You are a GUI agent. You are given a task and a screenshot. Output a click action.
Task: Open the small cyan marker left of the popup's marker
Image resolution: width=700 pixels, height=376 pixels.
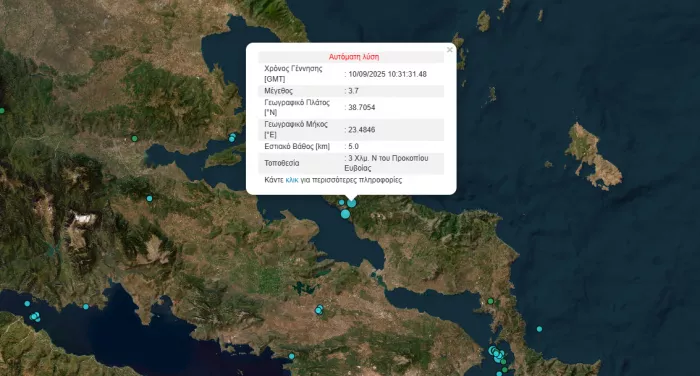coord(342,202)
